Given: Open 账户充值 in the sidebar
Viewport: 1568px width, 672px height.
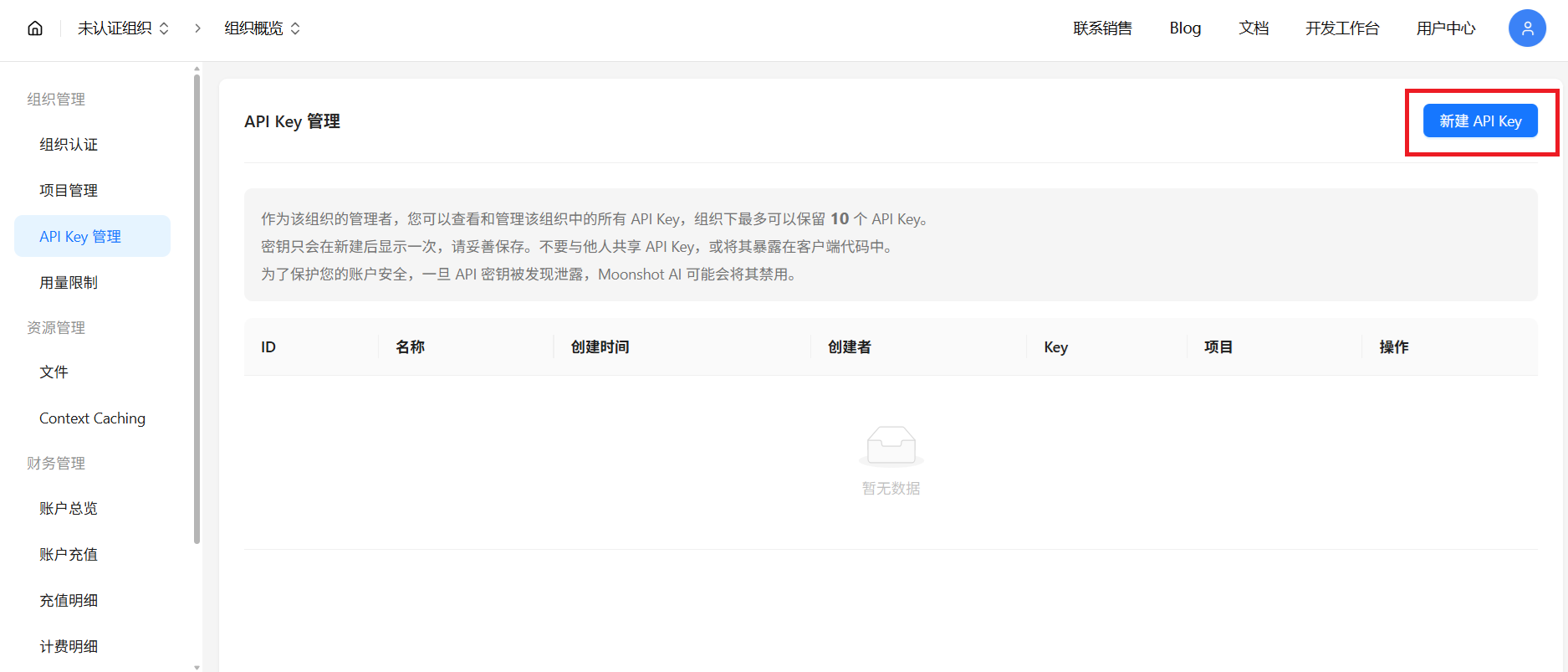Looking at the screenshot, I should click(x=92, y=555).
